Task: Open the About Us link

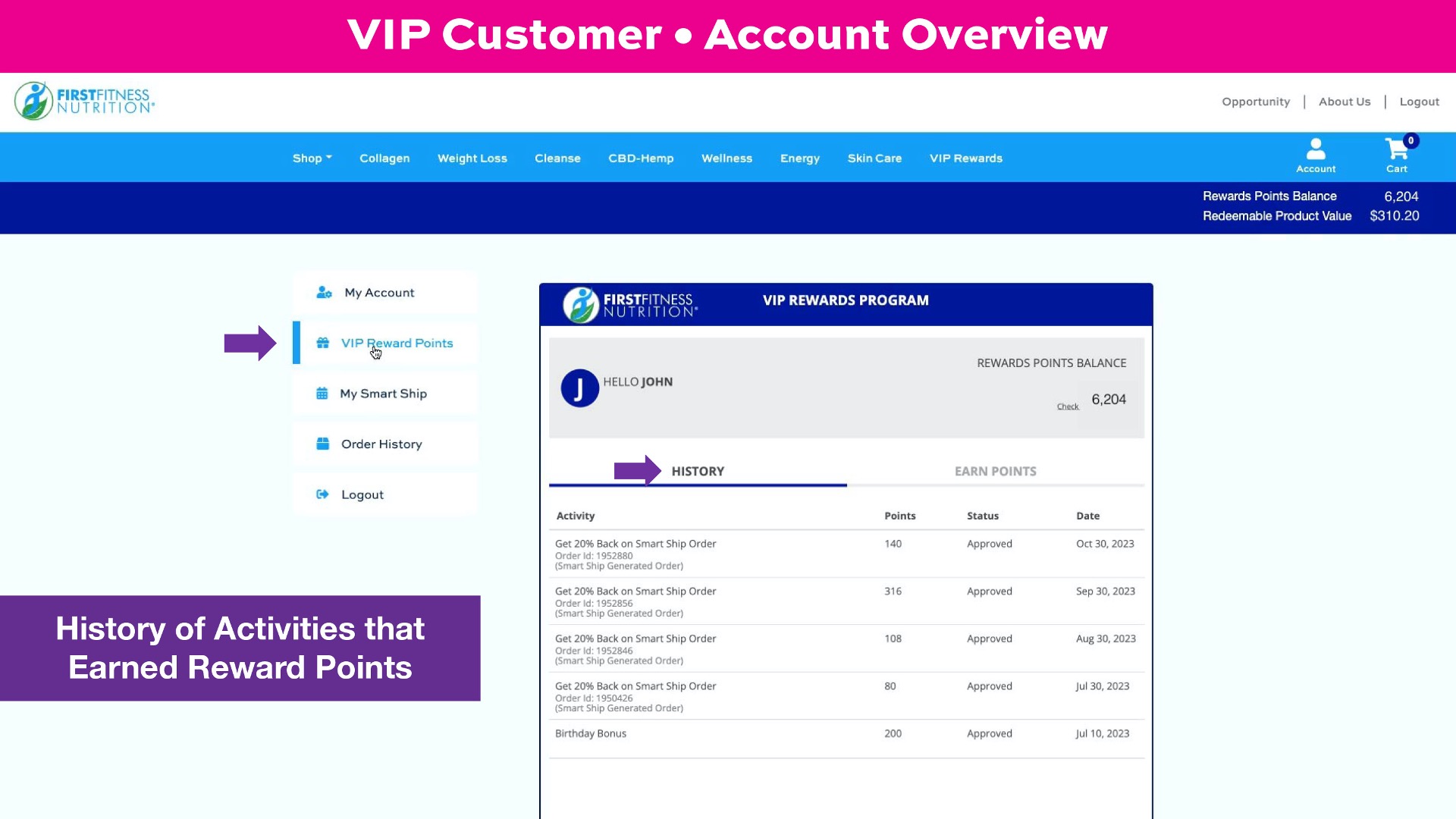Action: tap(1345, 102)
